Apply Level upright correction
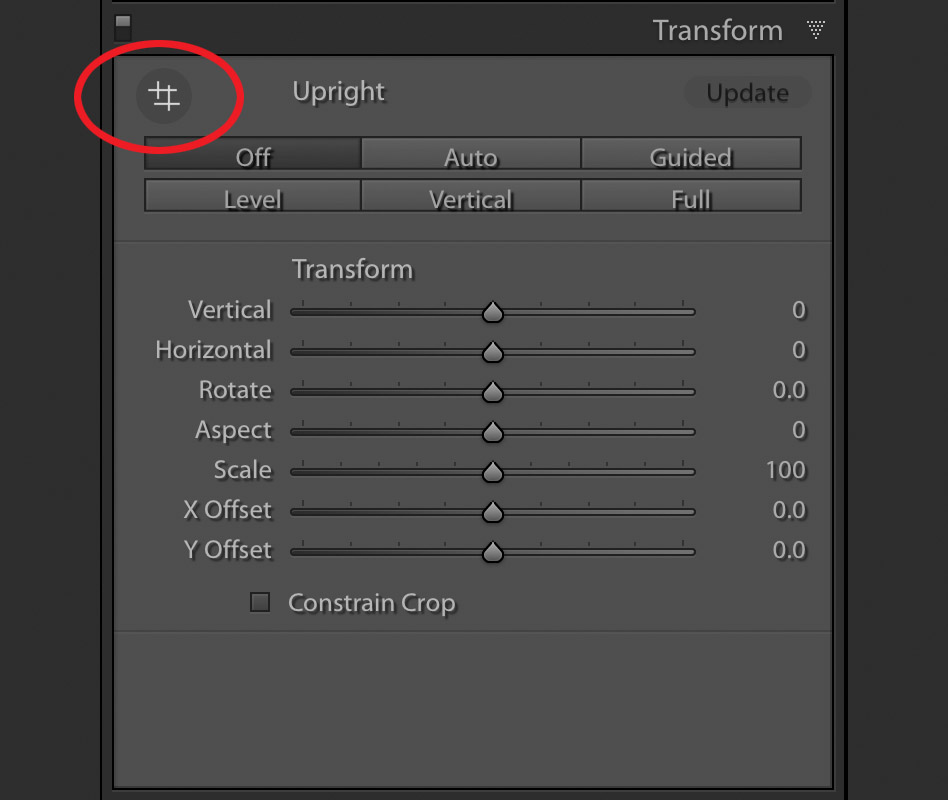 click(253, 198)
